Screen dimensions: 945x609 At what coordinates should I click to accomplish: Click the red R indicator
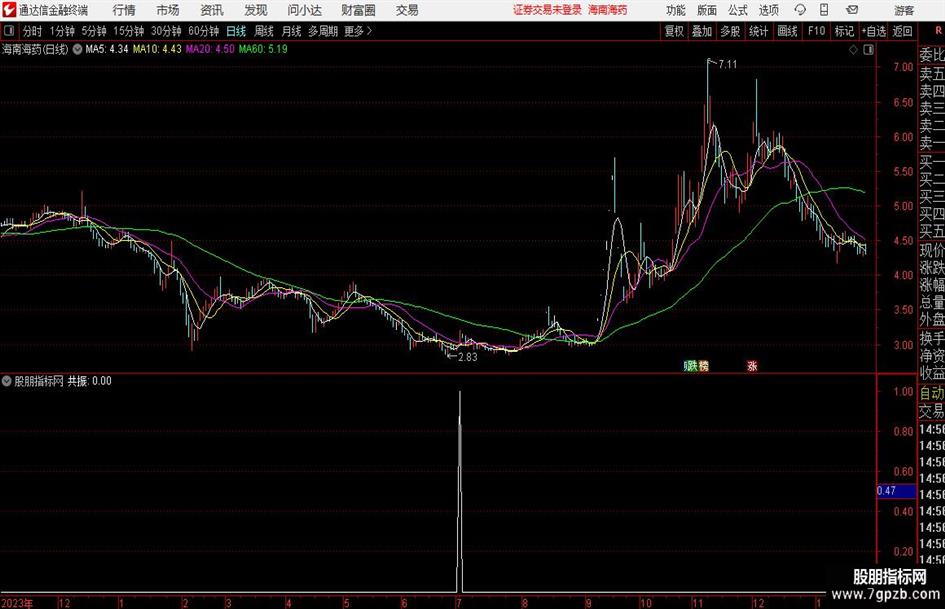point(938,30)
